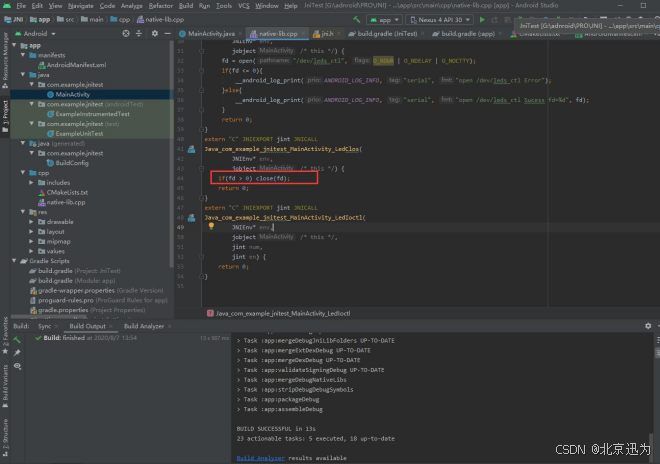660x464 pixels.
Task: Select ExampleUnitTest in project tree
Action: (x=75, y=134)
